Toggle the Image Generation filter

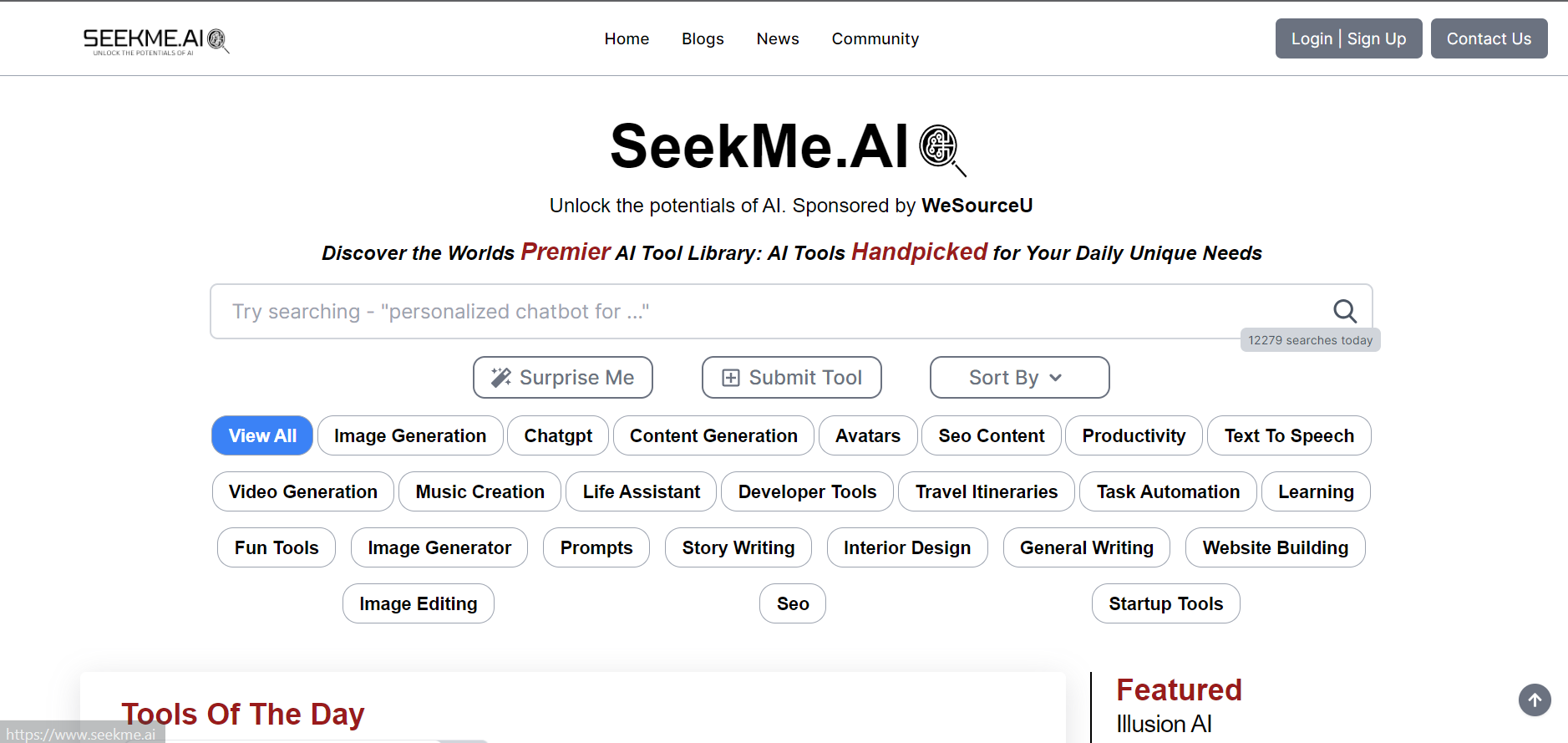(409, 435)
